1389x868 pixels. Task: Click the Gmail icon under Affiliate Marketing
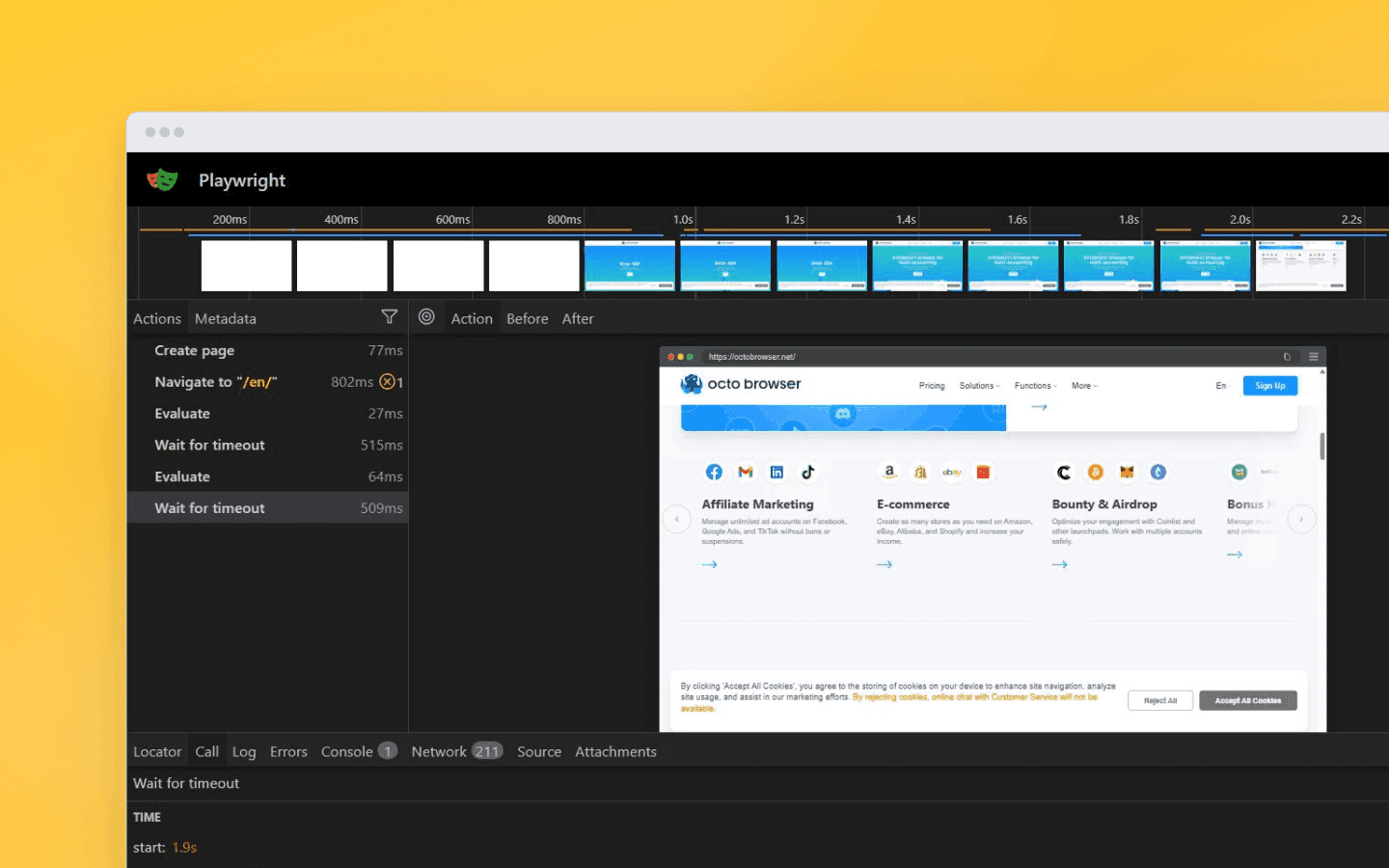[x=745, y=472]
